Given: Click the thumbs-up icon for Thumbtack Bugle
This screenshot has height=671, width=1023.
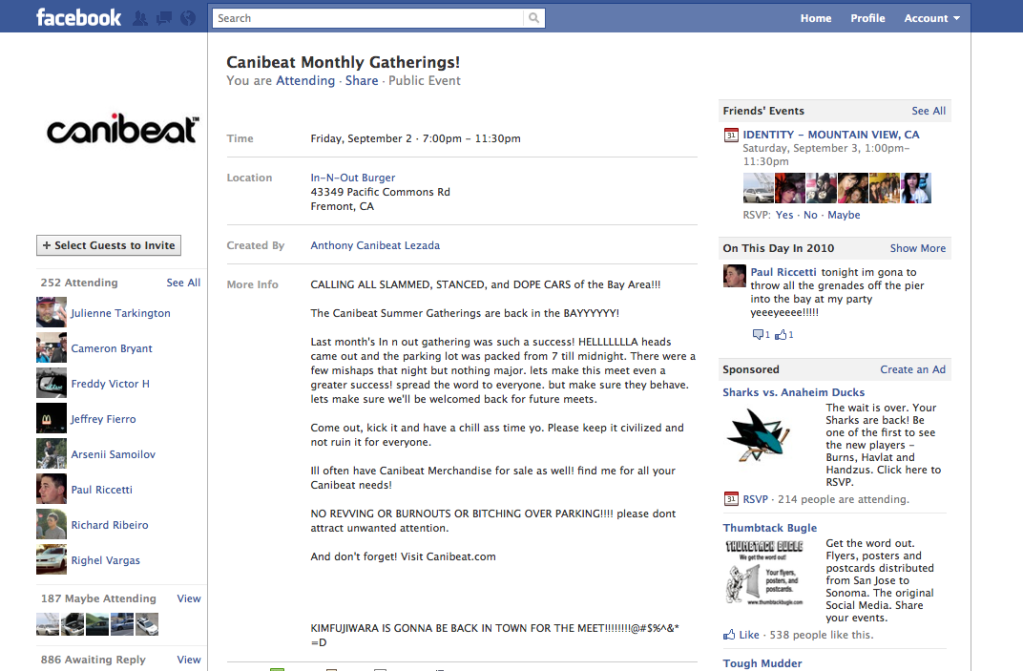Looking at the screenshot, I should coord(729,634).
